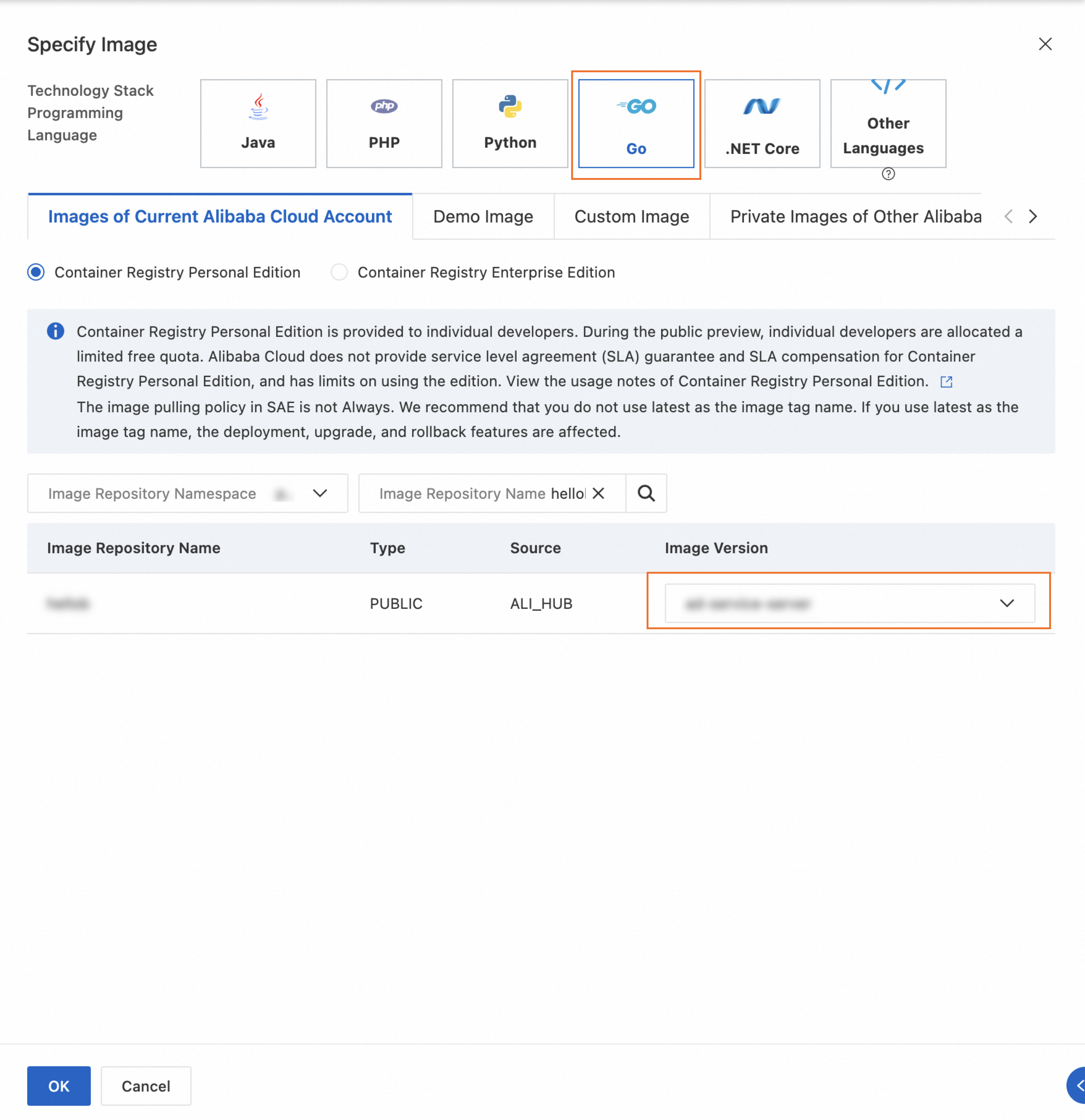Switch to the Custom Image tab
The height and width of the screenshot is (1120, 1085).
click(631, 217)
